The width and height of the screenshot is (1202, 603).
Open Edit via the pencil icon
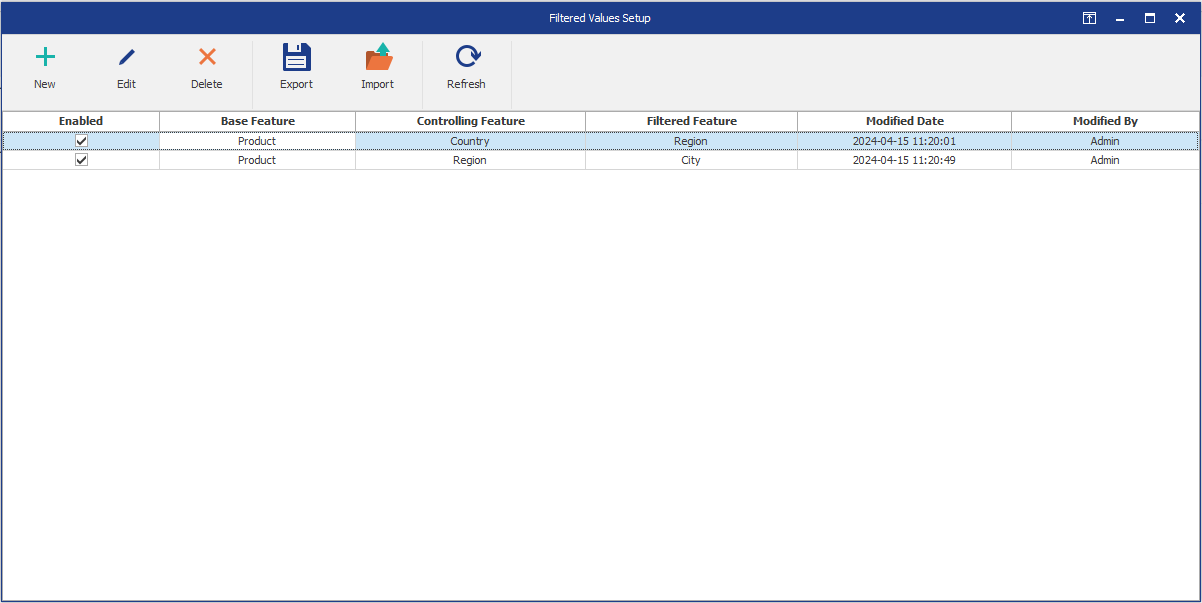point(126,58)
